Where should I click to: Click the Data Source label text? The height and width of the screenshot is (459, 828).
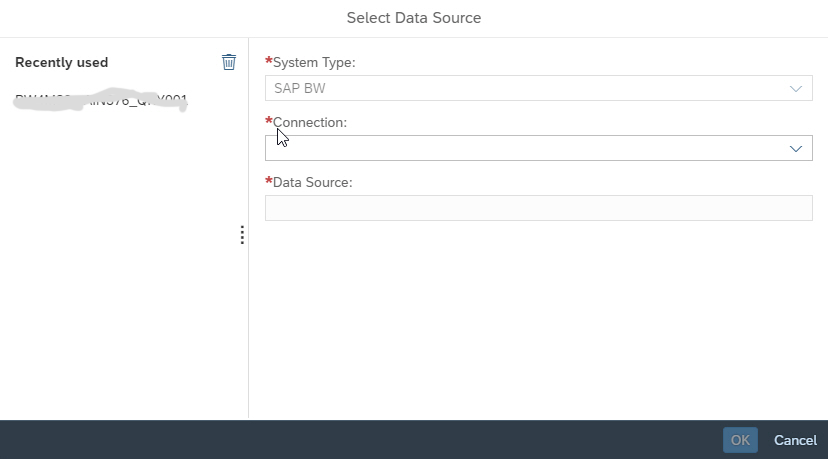(312, 183)
